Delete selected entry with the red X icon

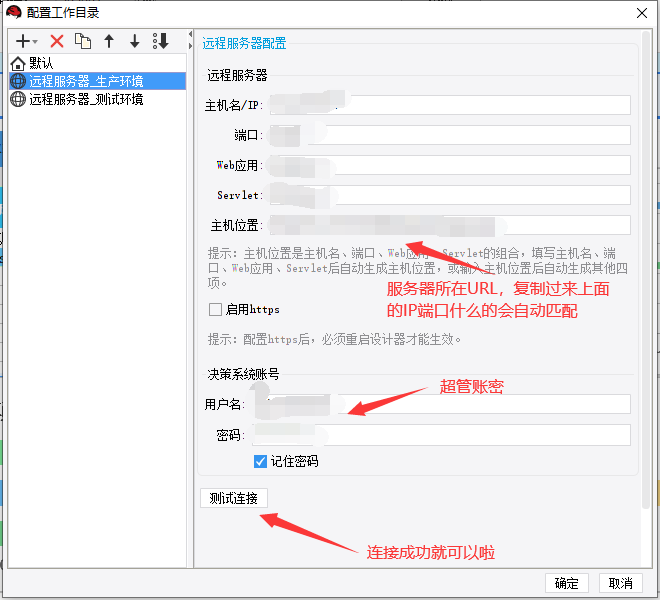coord(57,41)
